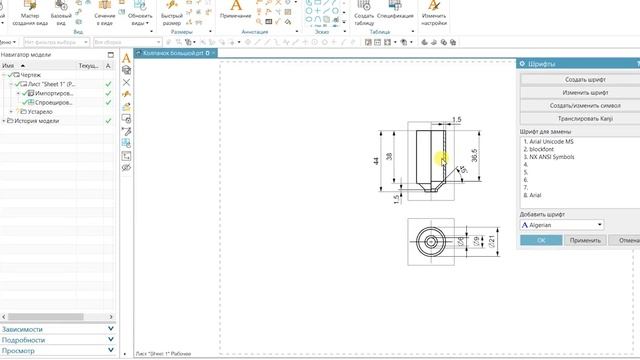The image size is (640, 360).
Task: Click the gear icon in Шрифты dialog title
Action: coord(522,64)
